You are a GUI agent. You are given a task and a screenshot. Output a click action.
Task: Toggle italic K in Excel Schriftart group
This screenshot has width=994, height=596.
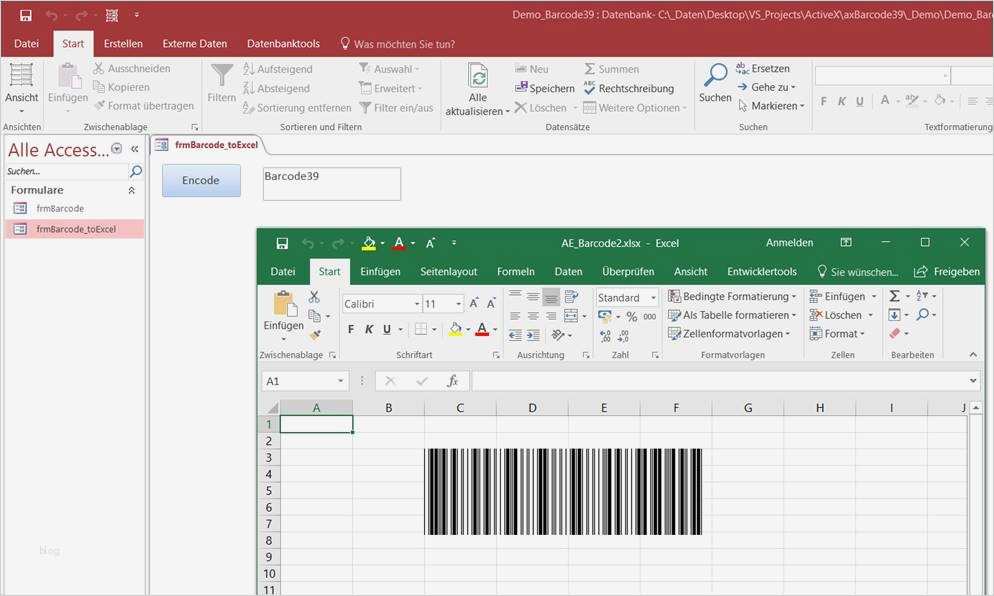369,329
